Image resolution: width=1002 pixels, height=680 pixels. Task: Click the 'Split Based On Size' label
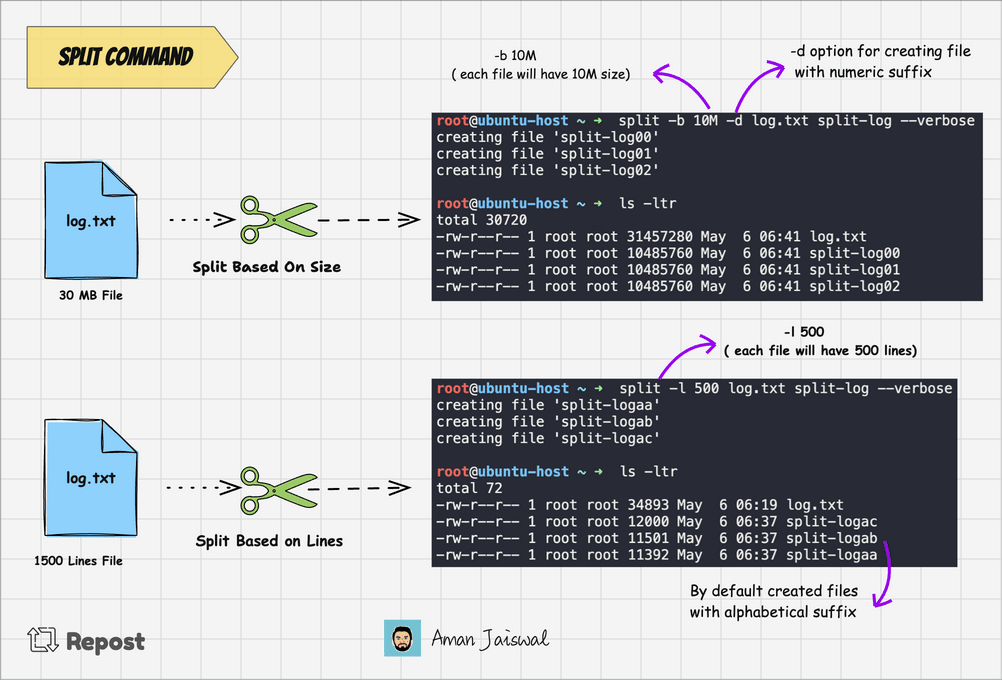point(266,267)
